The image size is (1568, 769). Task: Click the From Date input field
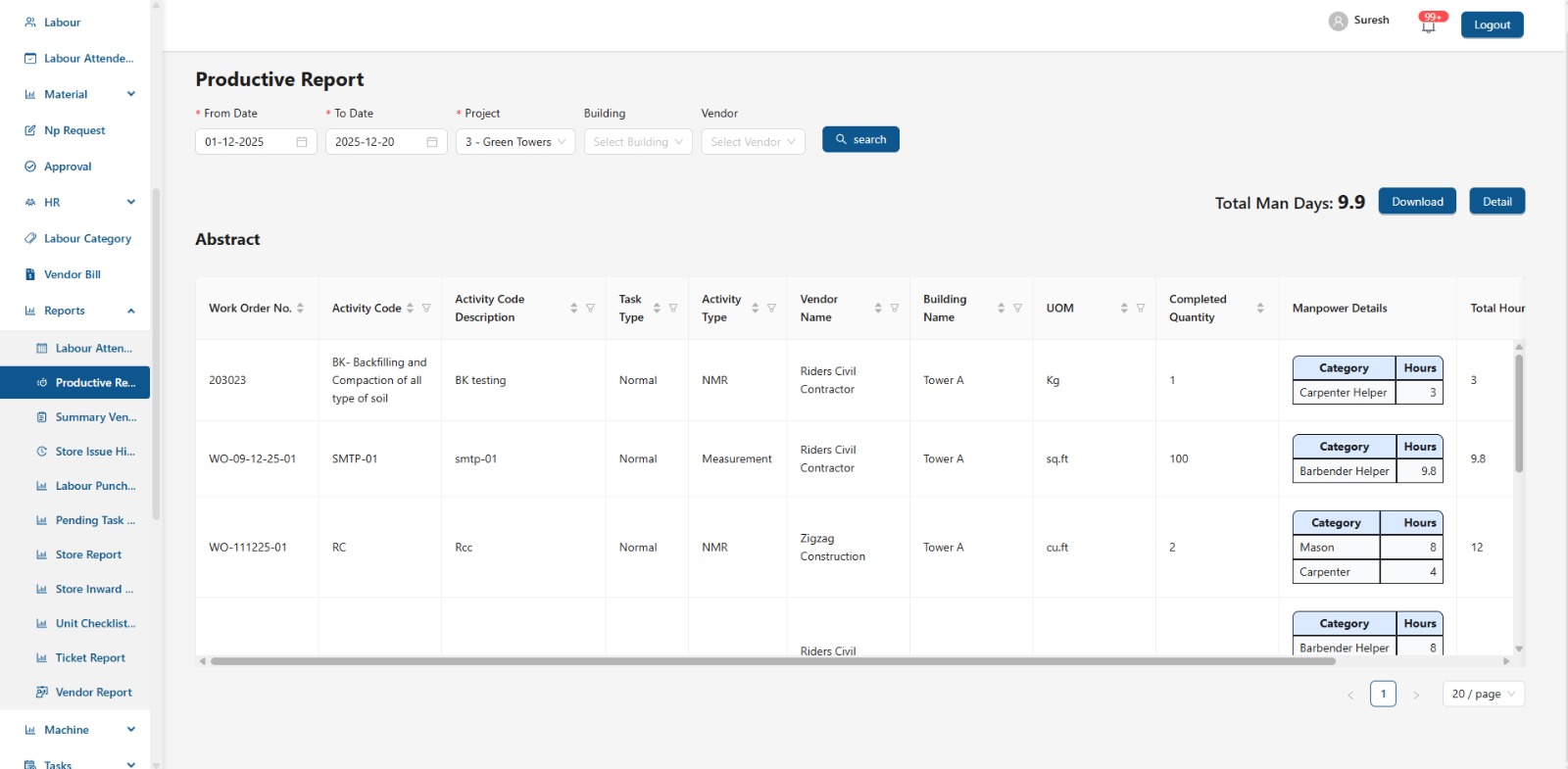click(256, 142)
